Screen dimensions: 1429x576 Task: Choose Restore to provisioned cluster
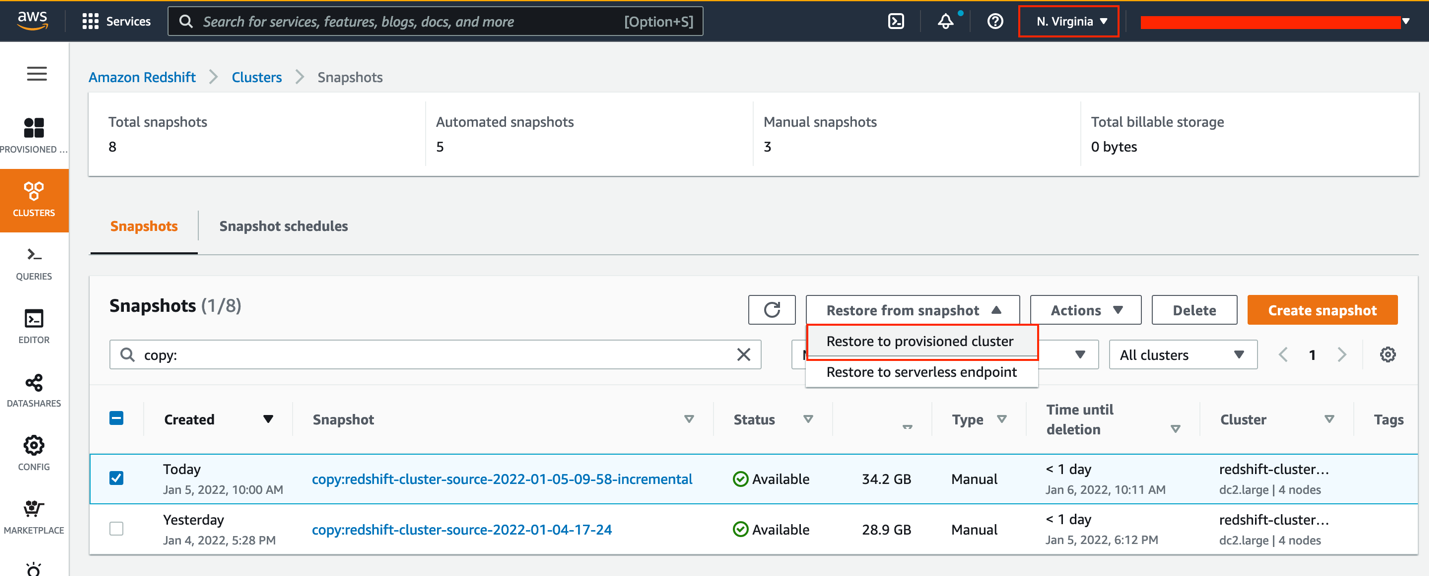click(x=920, y=341)
